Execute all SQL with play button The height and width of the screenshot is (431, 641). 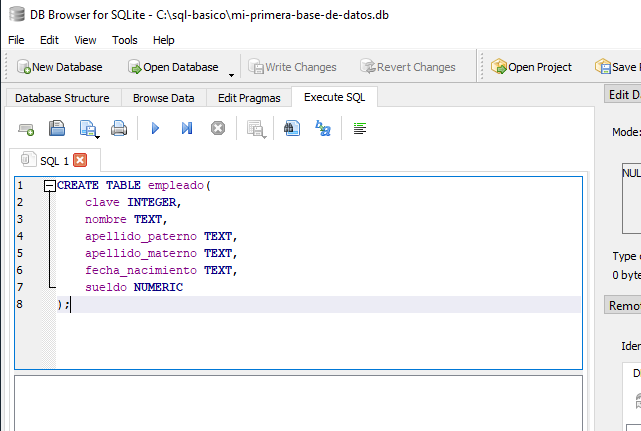(x=155, y=128)
